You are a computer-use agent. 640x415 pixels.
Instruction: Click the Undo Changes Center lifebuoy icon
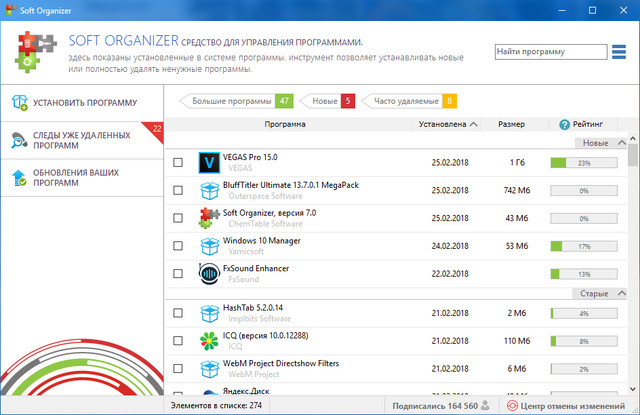(x=513, y=406)
